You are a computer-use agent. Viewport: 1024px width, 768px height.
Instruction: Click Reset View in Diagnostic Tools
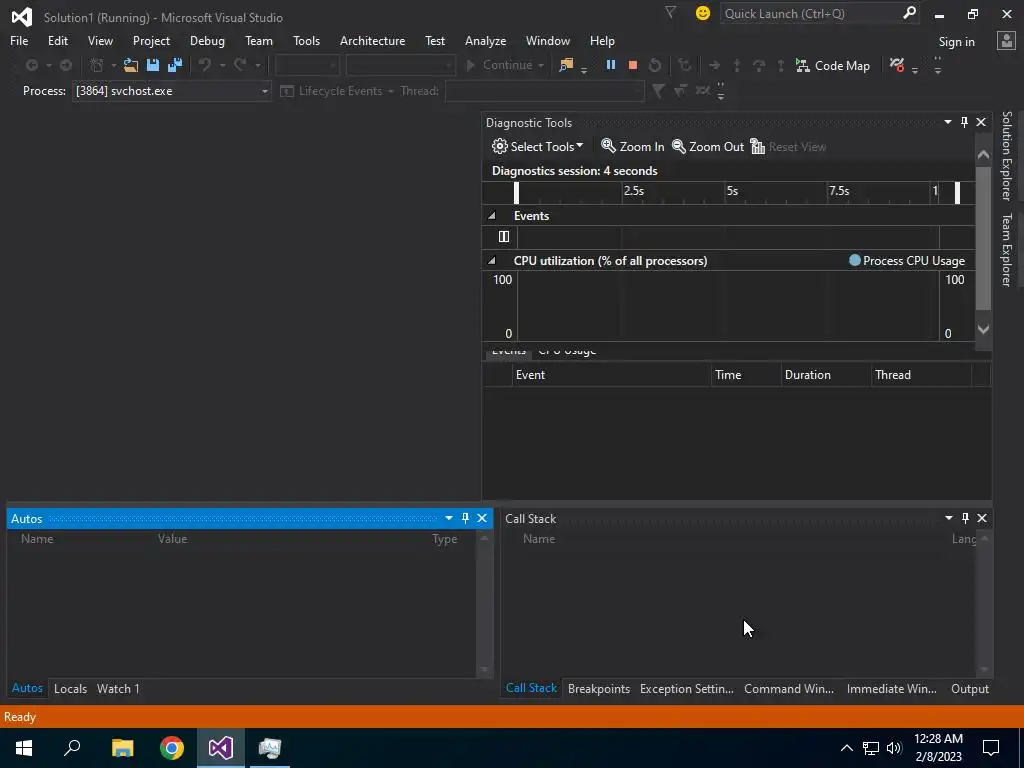788,146
